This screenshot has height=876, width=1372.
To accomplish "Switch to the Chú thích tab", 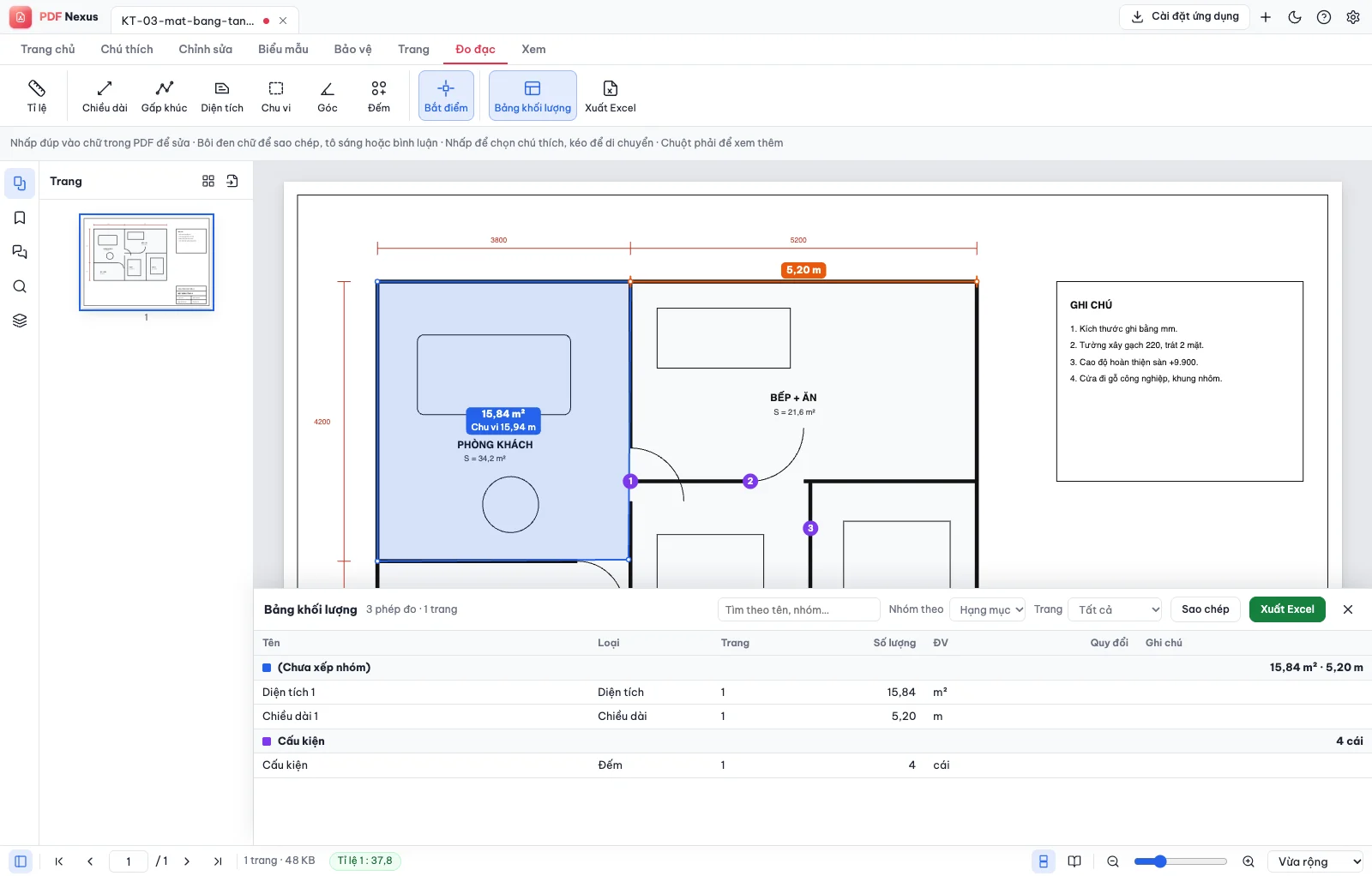I will click(127, 49).
